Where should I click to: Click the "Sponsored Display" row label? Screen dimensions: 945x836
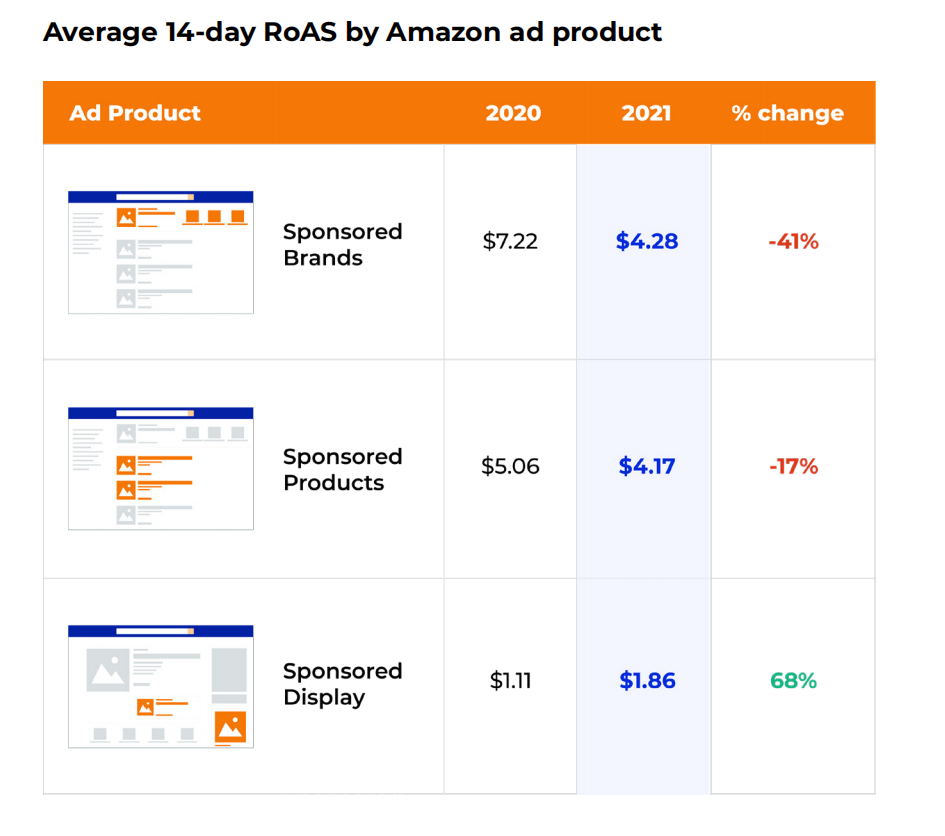(342, 684)
